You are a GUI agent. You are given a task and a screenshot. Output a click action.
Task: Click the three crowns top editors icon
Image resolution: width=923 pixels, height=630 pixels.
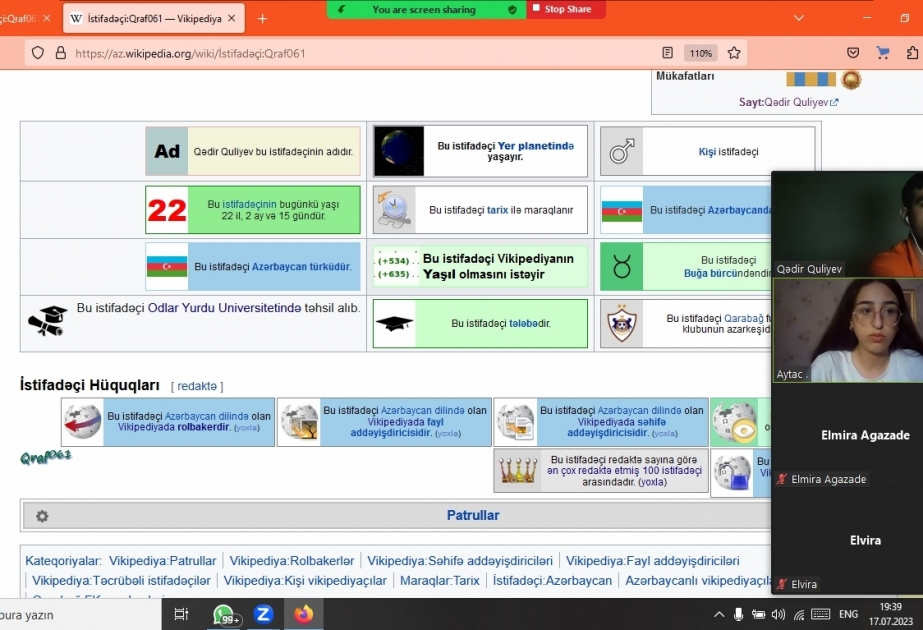pyautogui.click(x=517, y=470)
